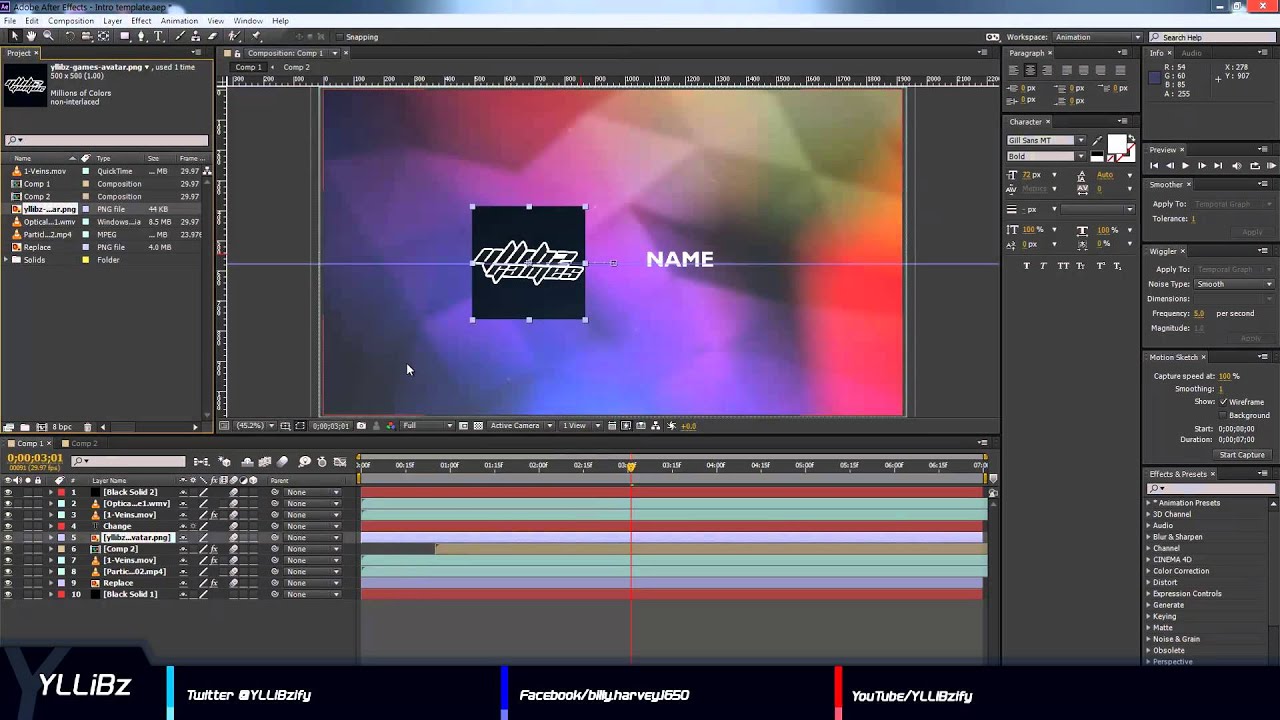Open the viewer resolution Full dropdown
Screen dimensions: 1280x720
427,426
